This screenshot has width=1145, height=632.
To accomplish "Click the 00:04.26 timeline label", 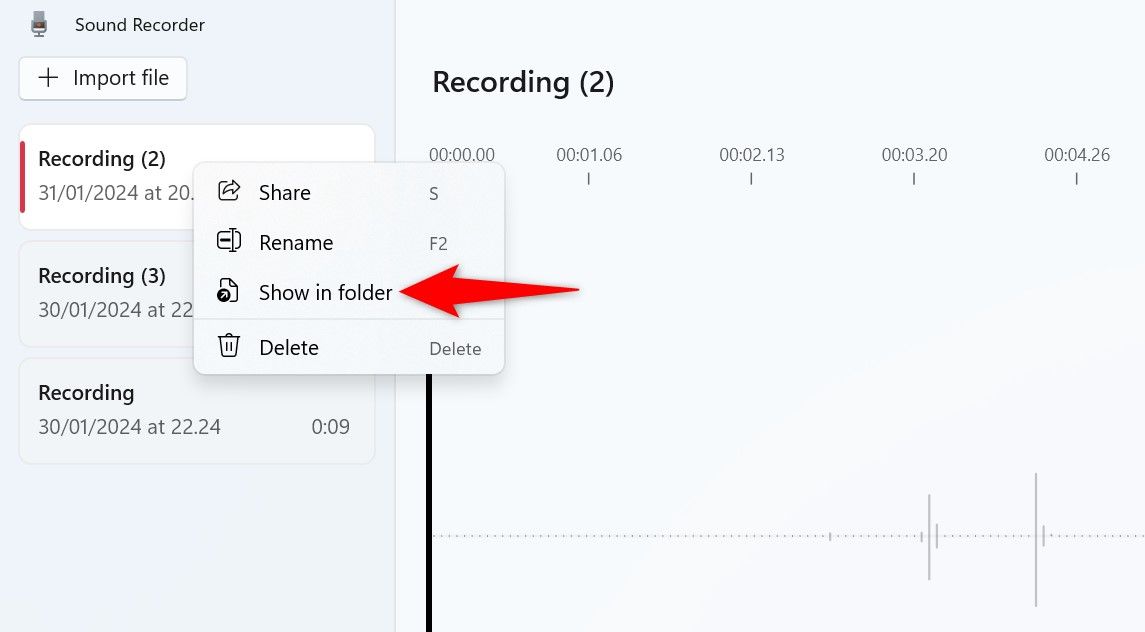I will click(1076, 155).
